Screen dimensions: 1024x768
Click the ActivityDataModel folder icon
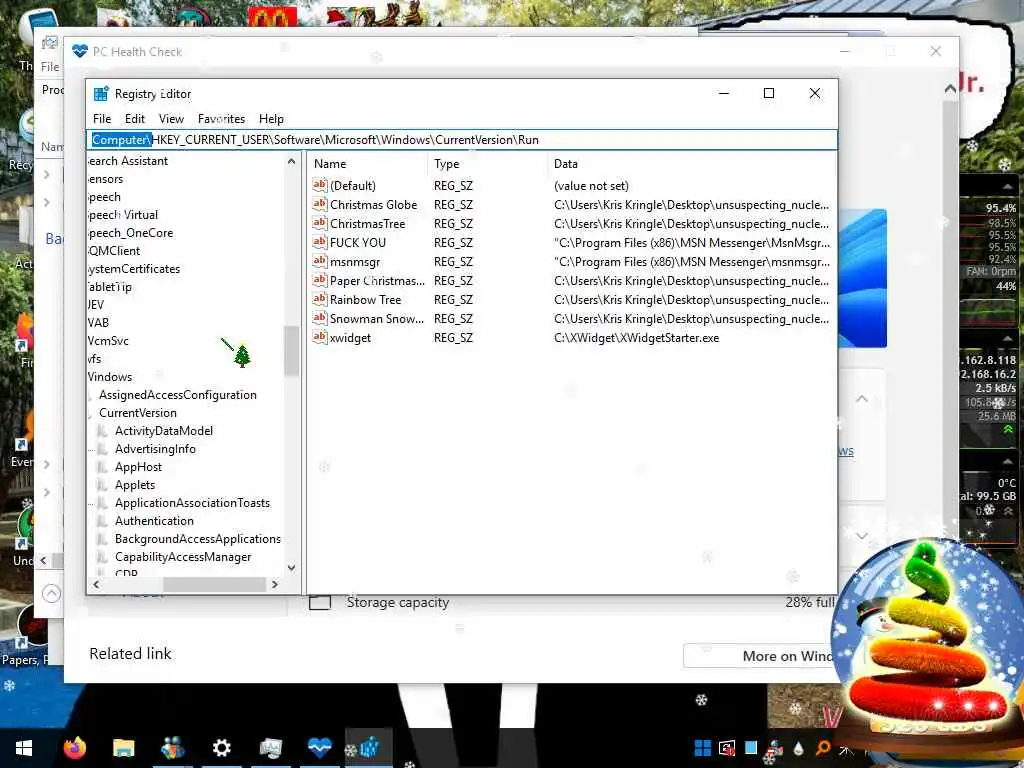pos(103,431)
